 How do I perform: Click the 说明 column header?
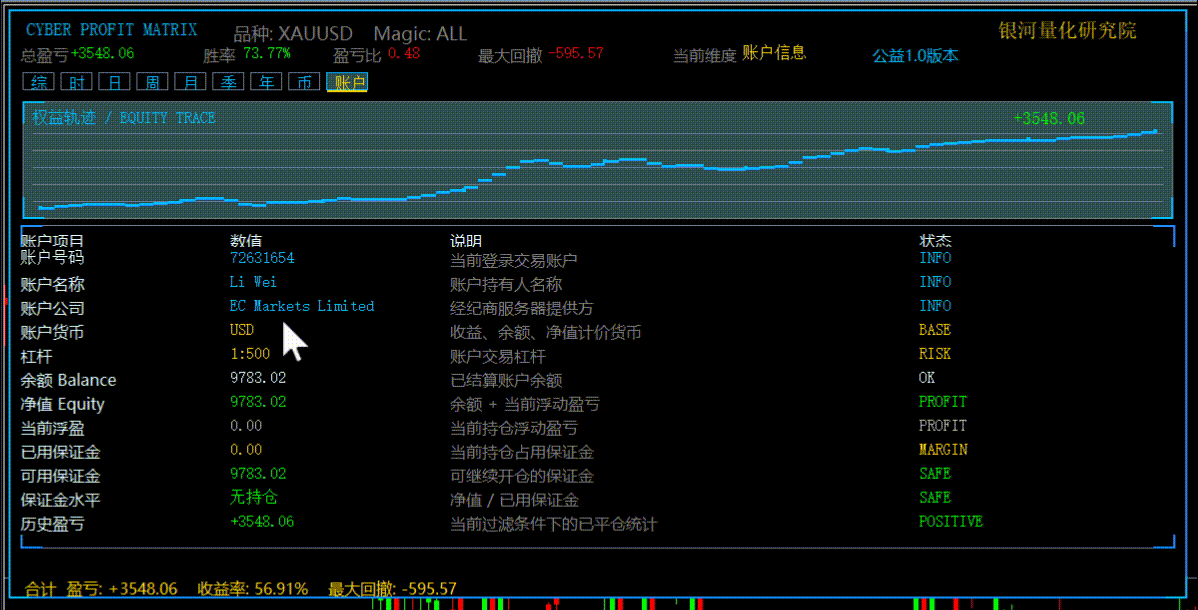click(x=466, y=241)
